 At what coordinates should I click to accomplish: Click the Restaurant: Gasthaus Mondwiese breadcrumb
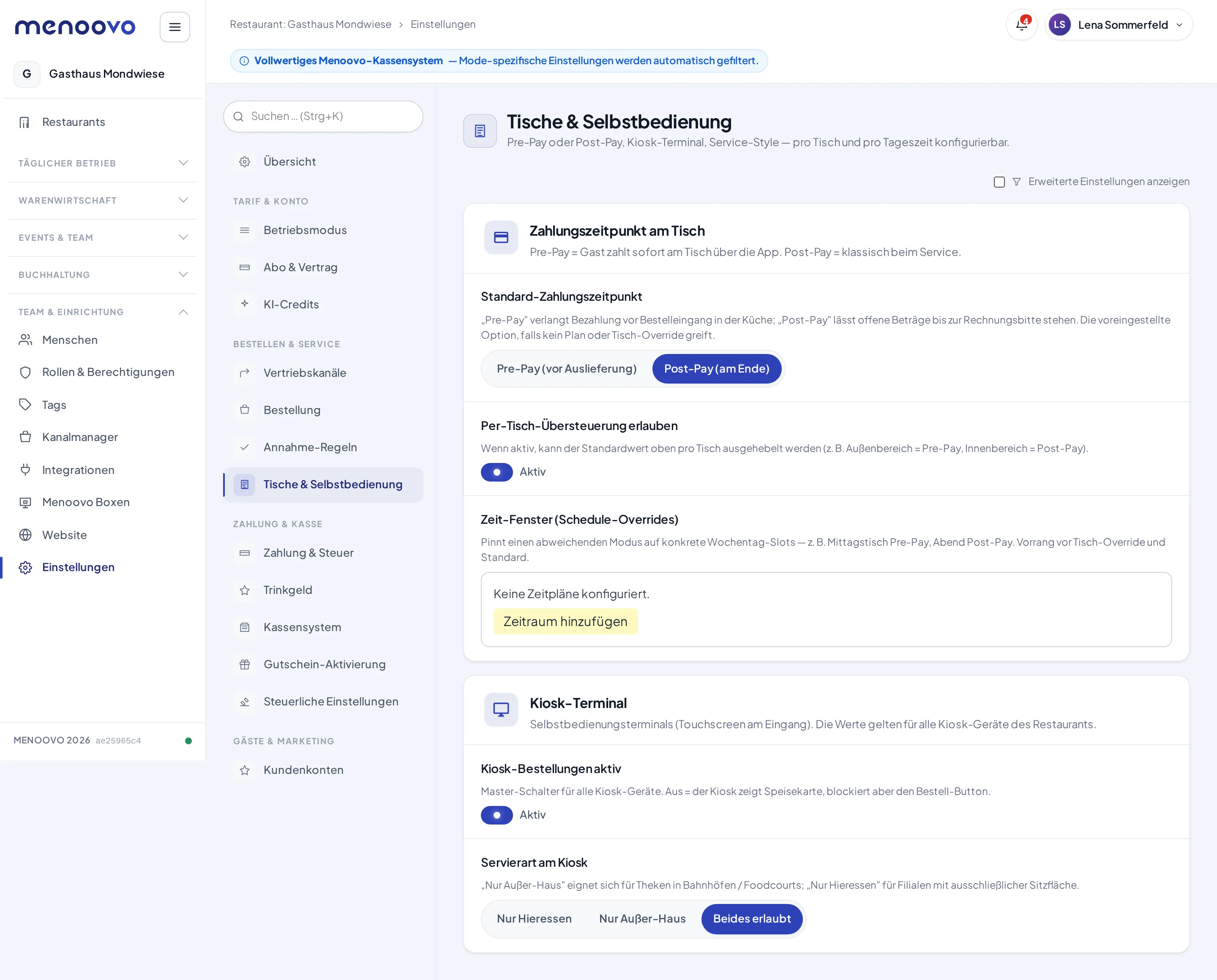pyautogui.click(x=310, y=24)
